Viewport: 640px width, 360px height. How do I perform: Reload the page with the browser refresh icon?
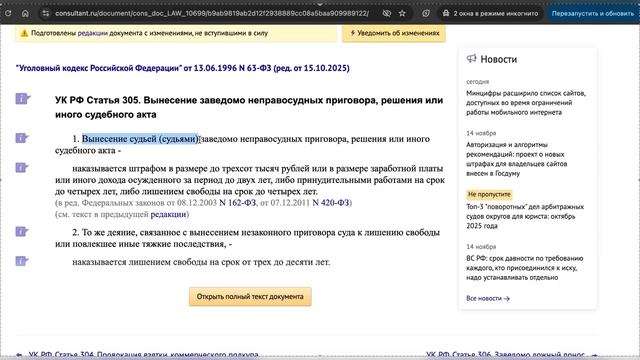[x=8, y=13]
